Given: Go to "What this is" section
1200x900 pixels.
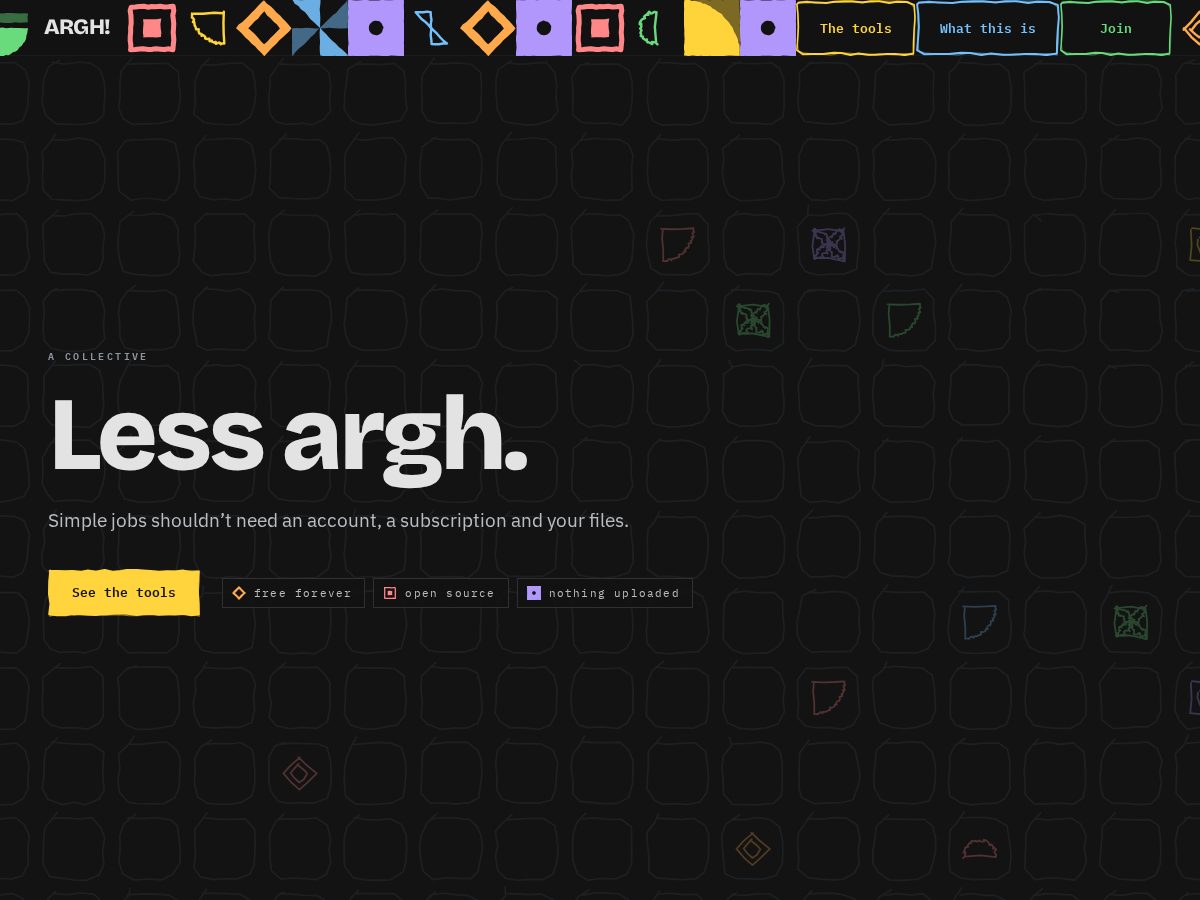Looking at the screenshot, I should click(988, 28).
